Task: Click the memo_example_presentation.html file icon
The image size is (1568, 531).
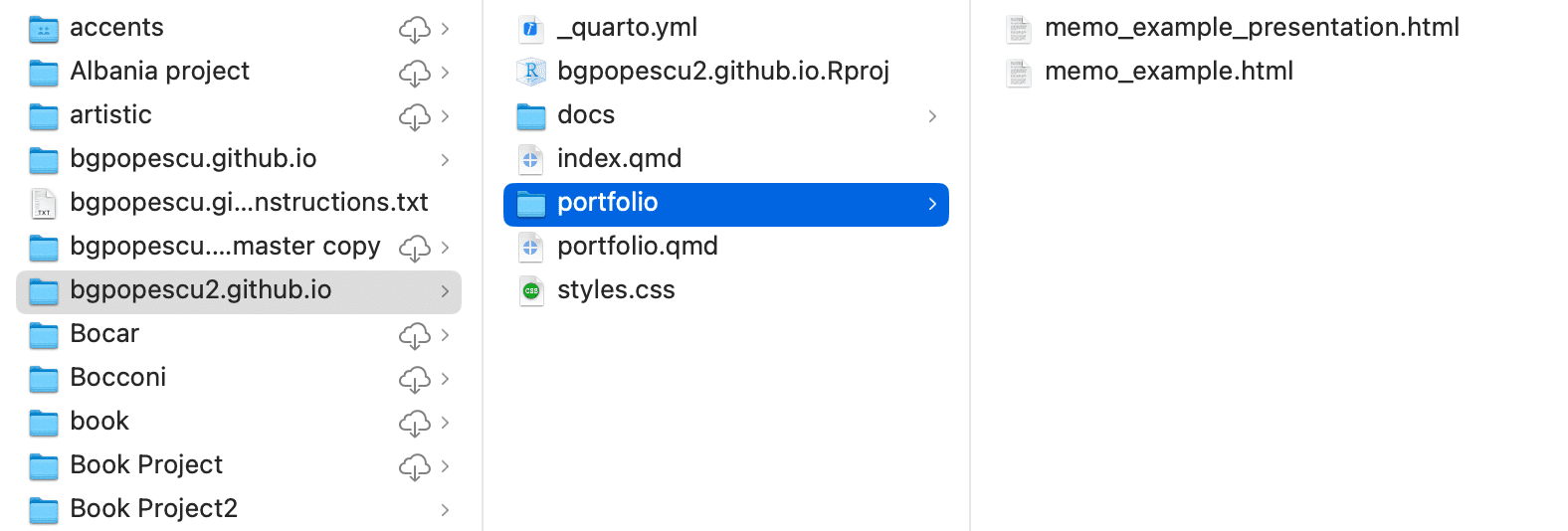Action: [x=1018, y=28]
